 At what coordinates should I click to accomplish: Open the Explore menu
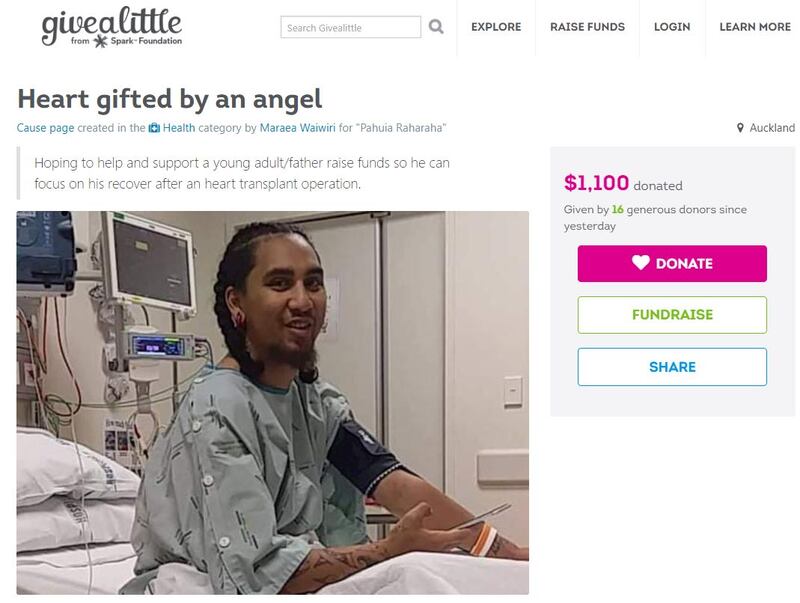pyautogui.click(x=496, y=27)
